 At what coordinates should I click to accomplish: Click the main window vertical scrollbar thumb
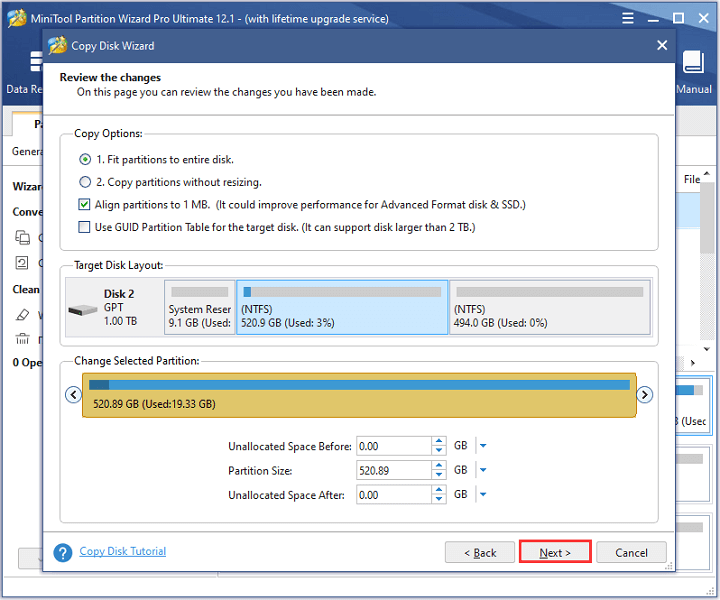tap(707, 219)
